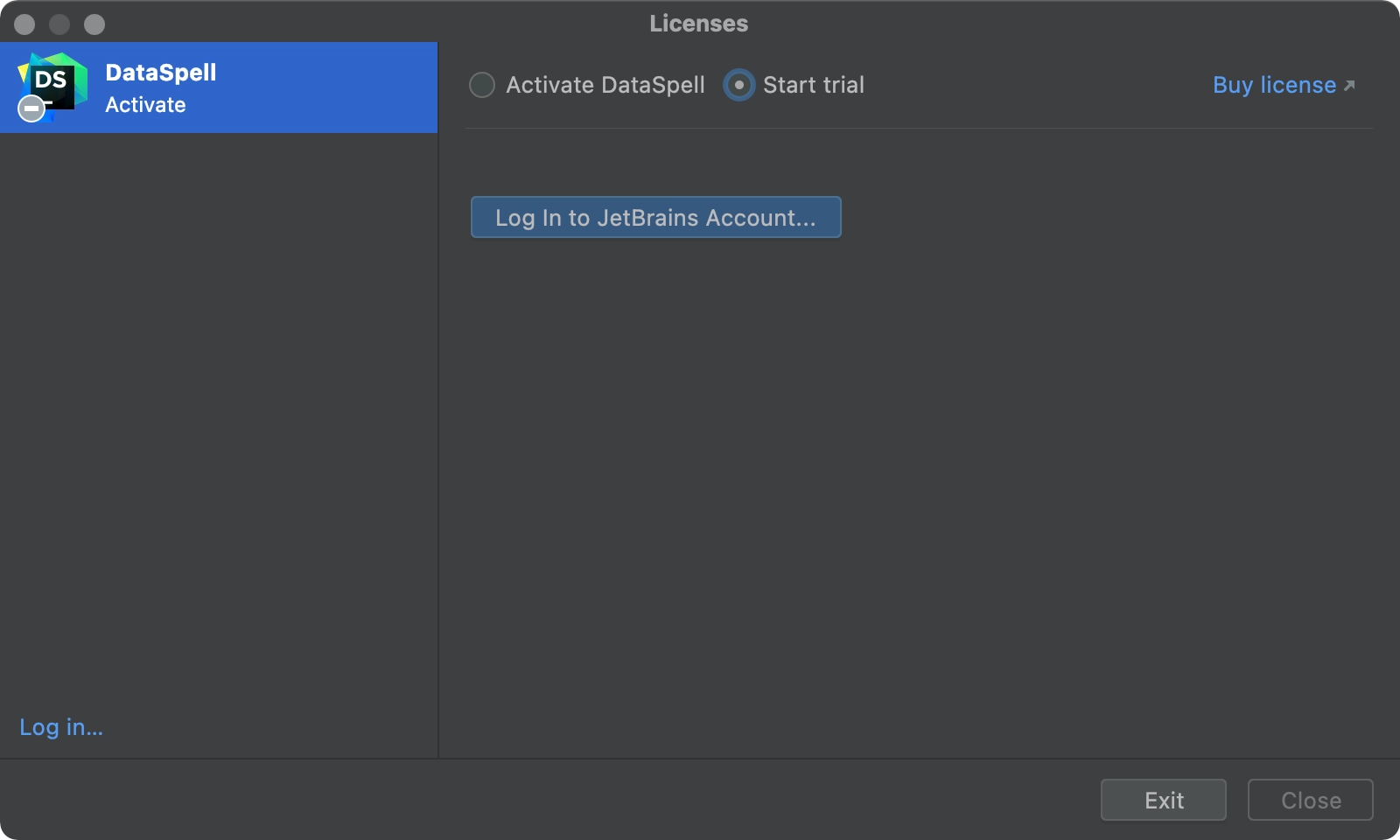Click the DataSpell product icon

[x=52, y=87]
